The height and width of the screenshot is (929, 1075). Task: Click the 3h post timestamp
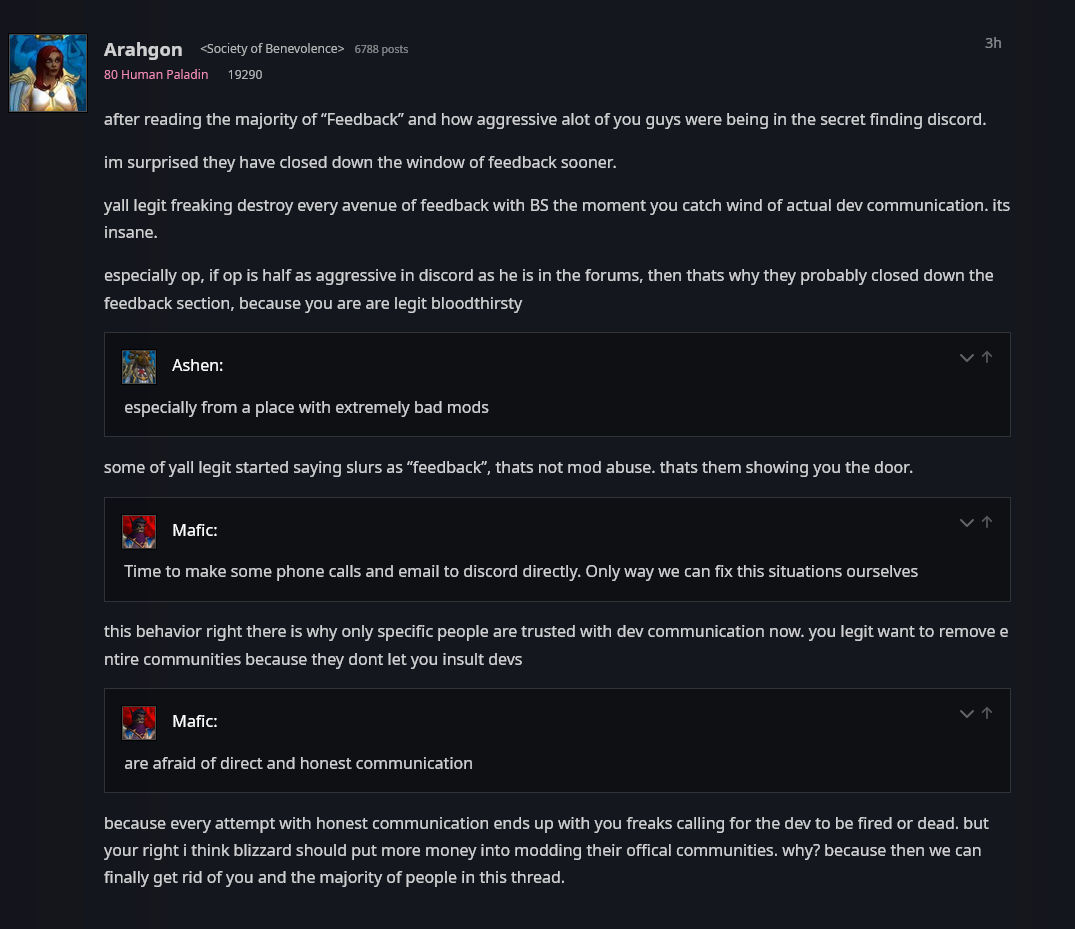click(x=992, y=43)
